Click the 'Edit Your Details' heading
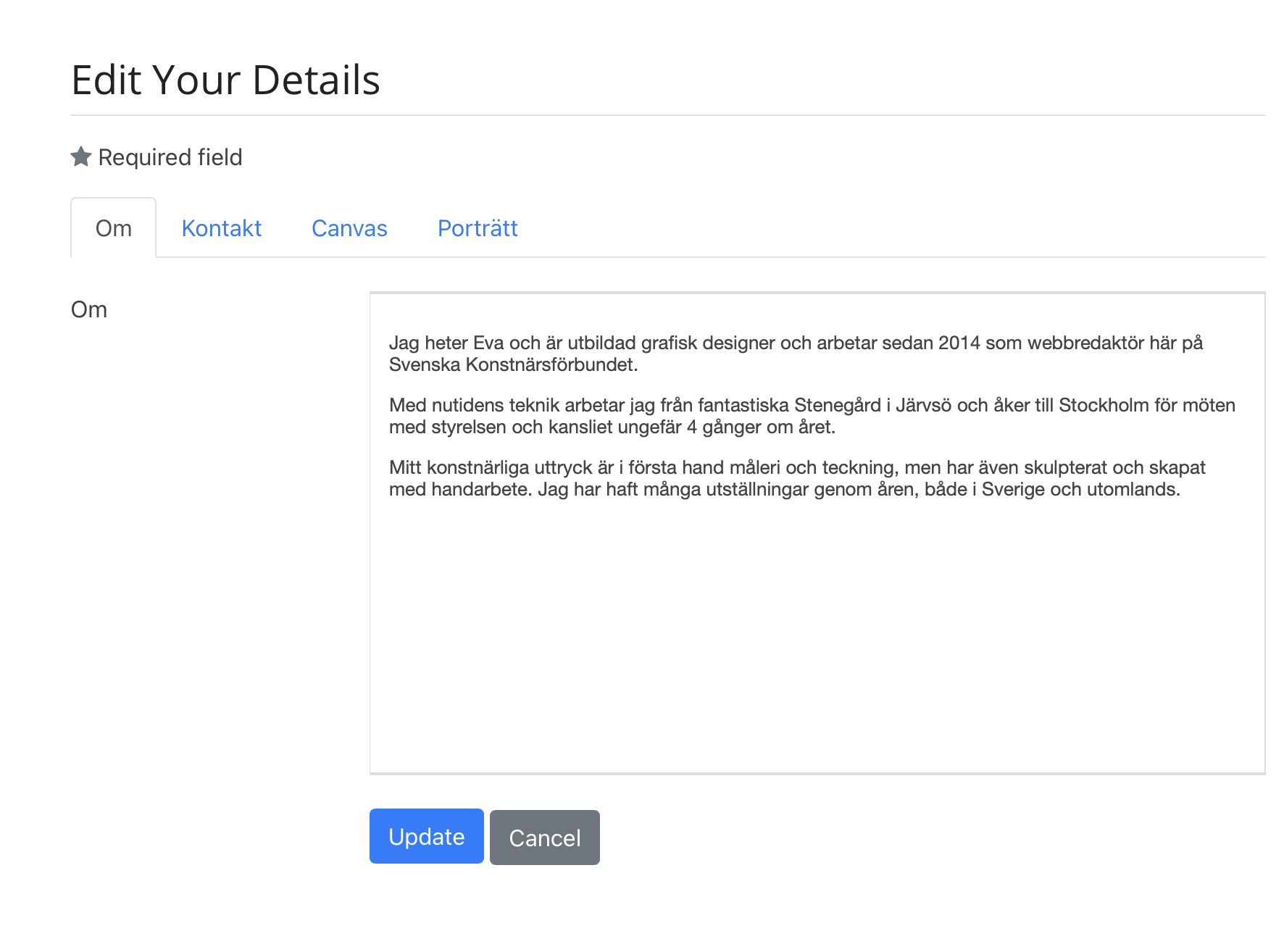1284x952 pixels. (225, 80)
